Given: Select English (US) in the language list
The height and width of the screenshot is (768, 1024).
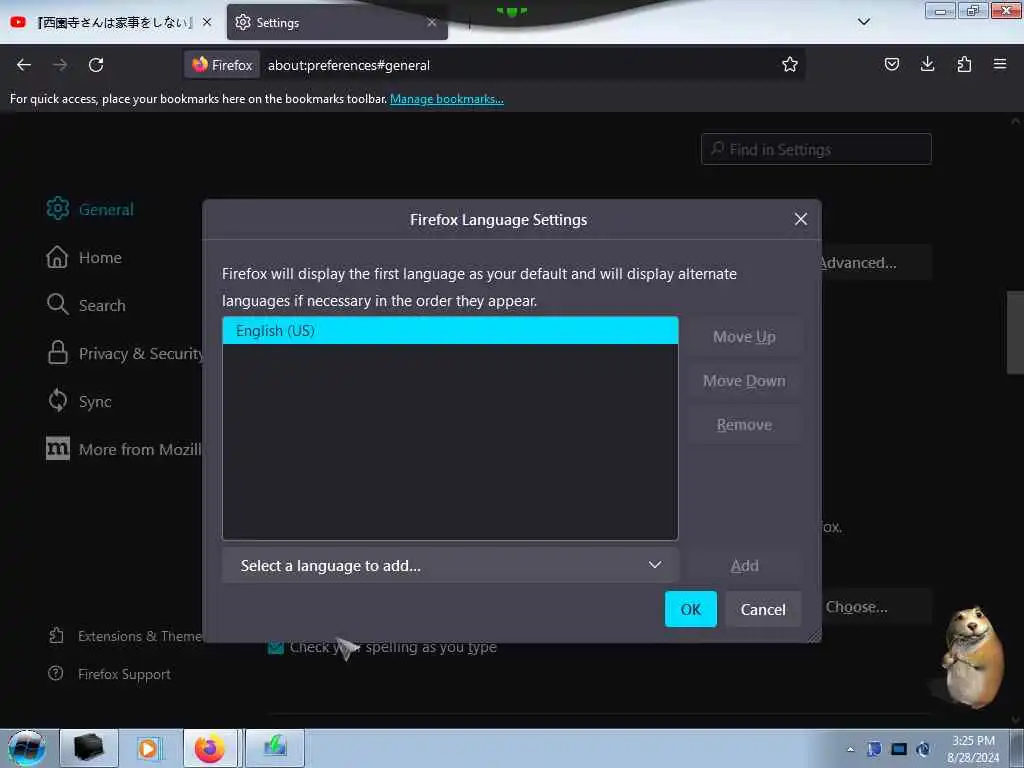Looking at the screenshot, I should tap(450, 330).
